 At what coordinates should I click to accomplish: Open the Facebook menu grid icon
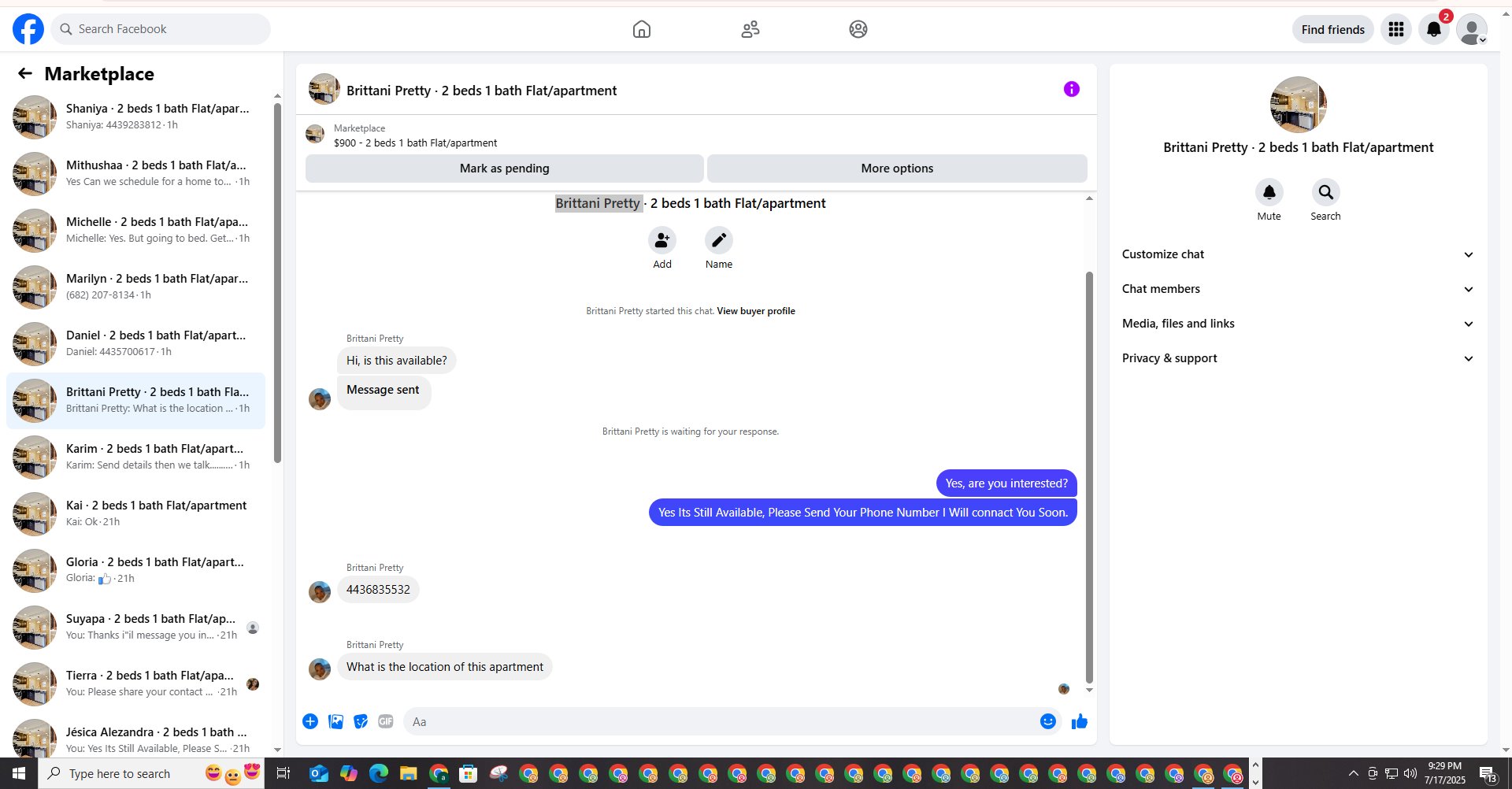click(x=1396, y=29)
